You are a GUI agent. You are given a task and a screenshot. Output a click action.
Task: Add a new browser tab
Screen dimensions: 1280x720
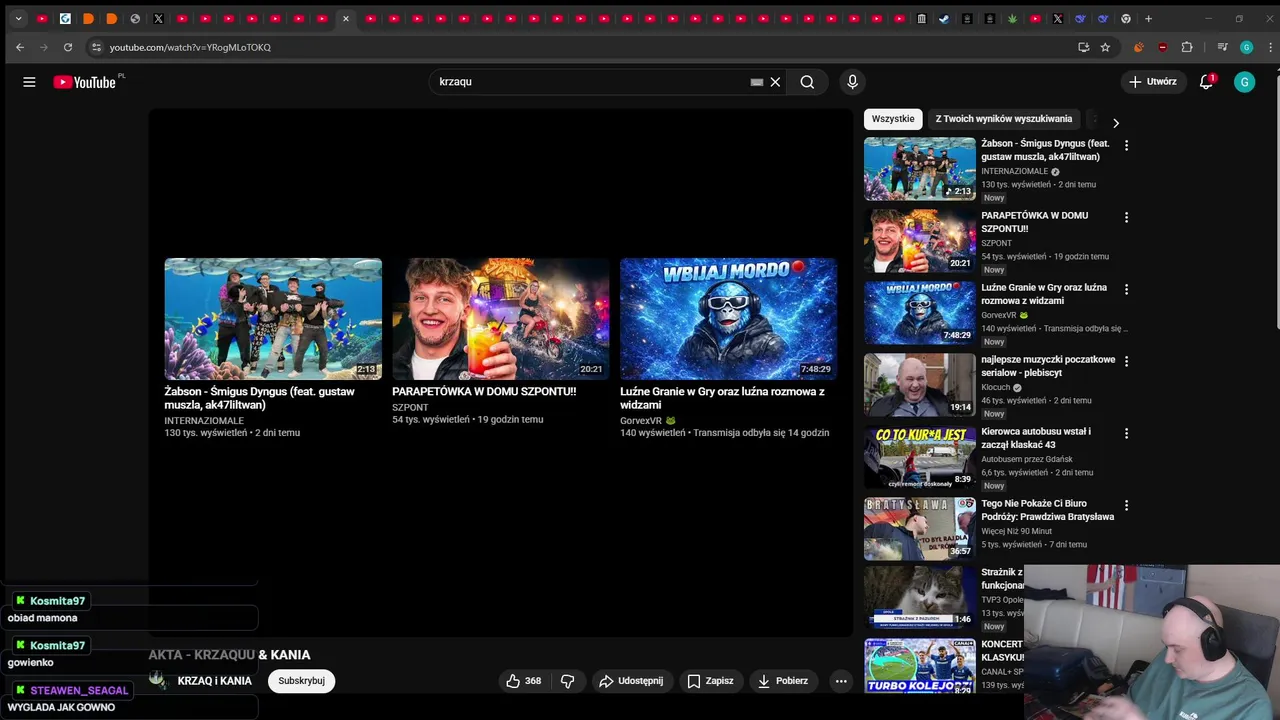point(1148,18)
